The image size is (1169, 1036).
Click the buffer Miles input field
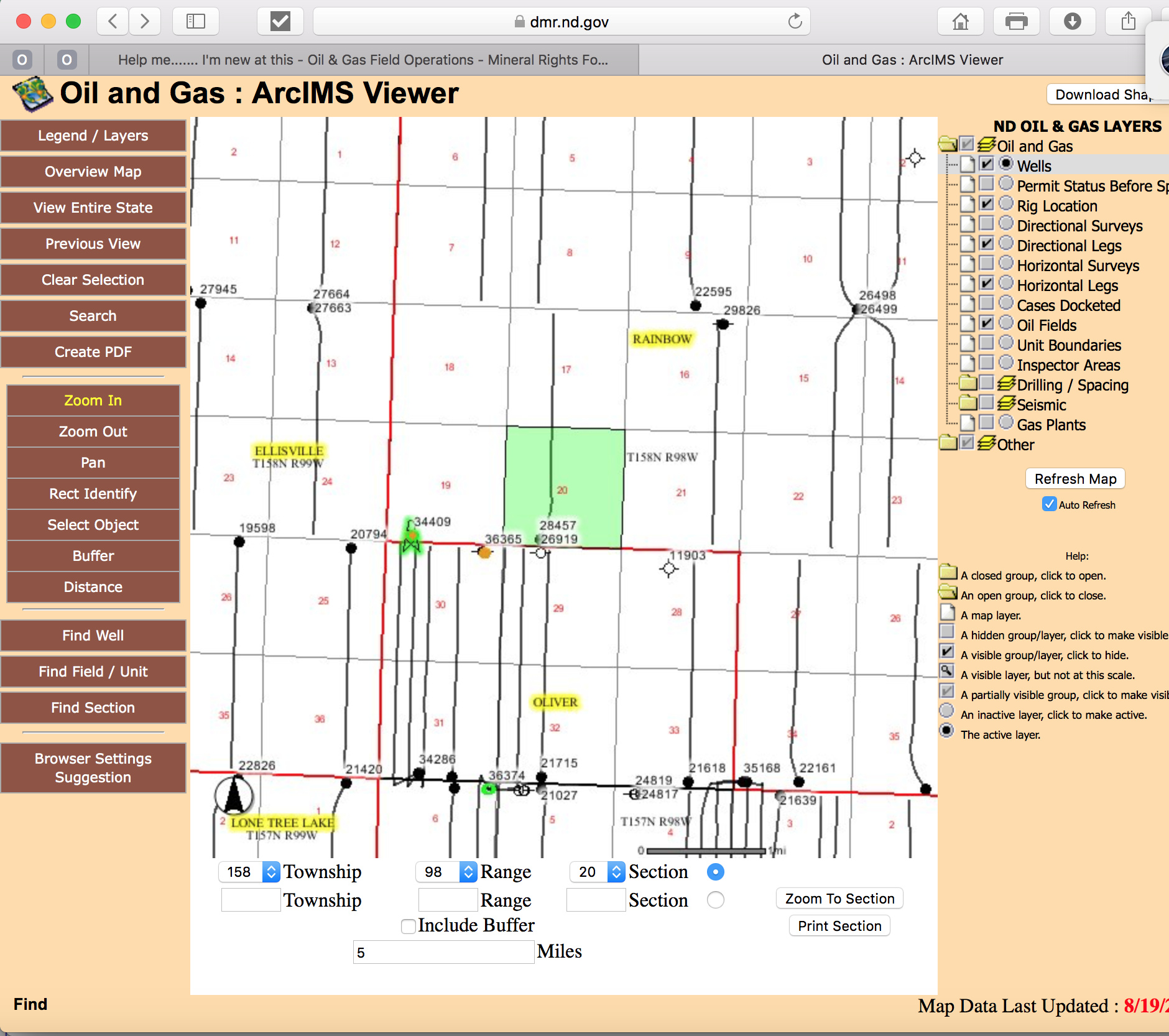pos(443,952)
